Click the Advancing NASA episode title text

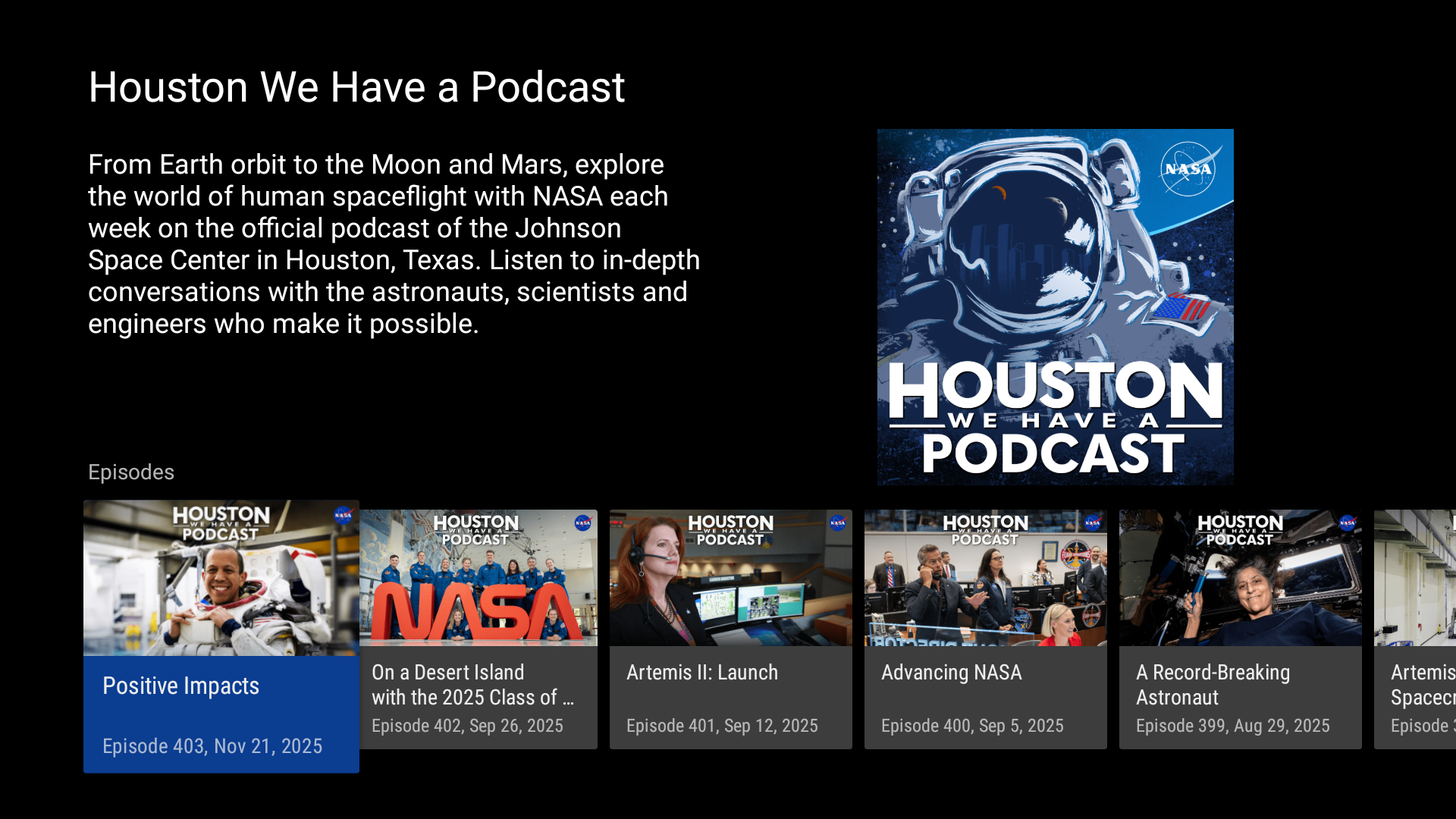coord(952,673)
